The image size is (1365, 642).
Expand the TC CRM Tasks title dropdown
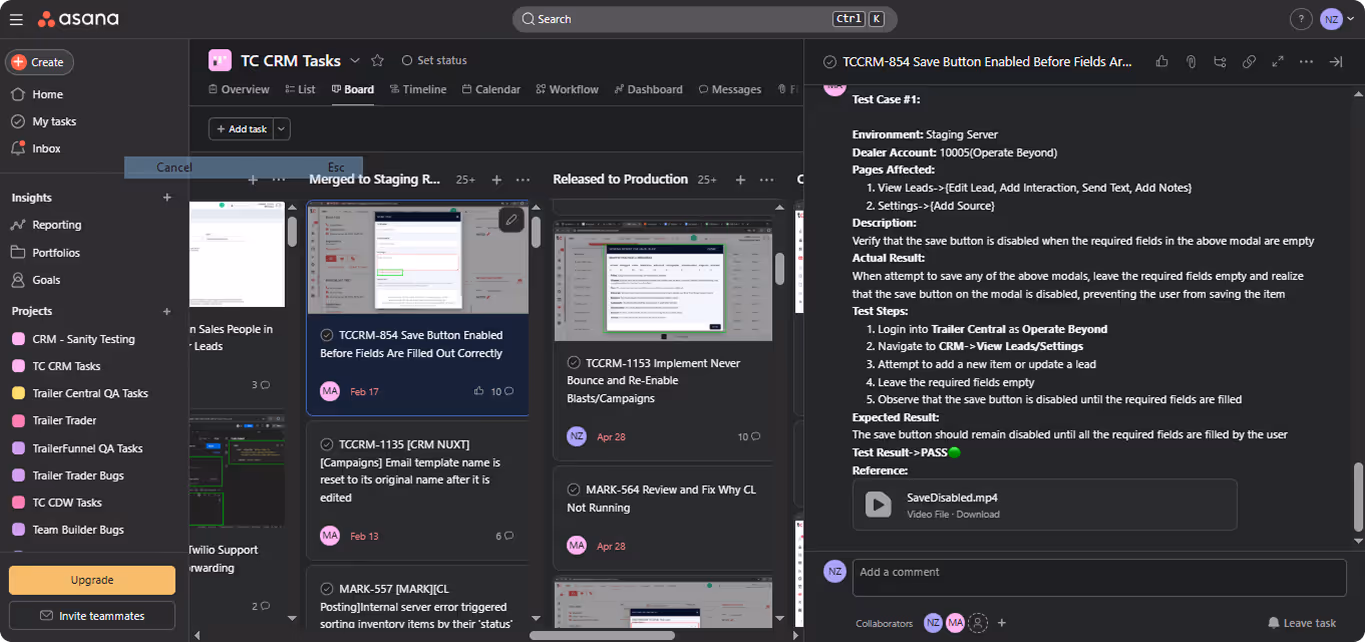click(354, 61)
